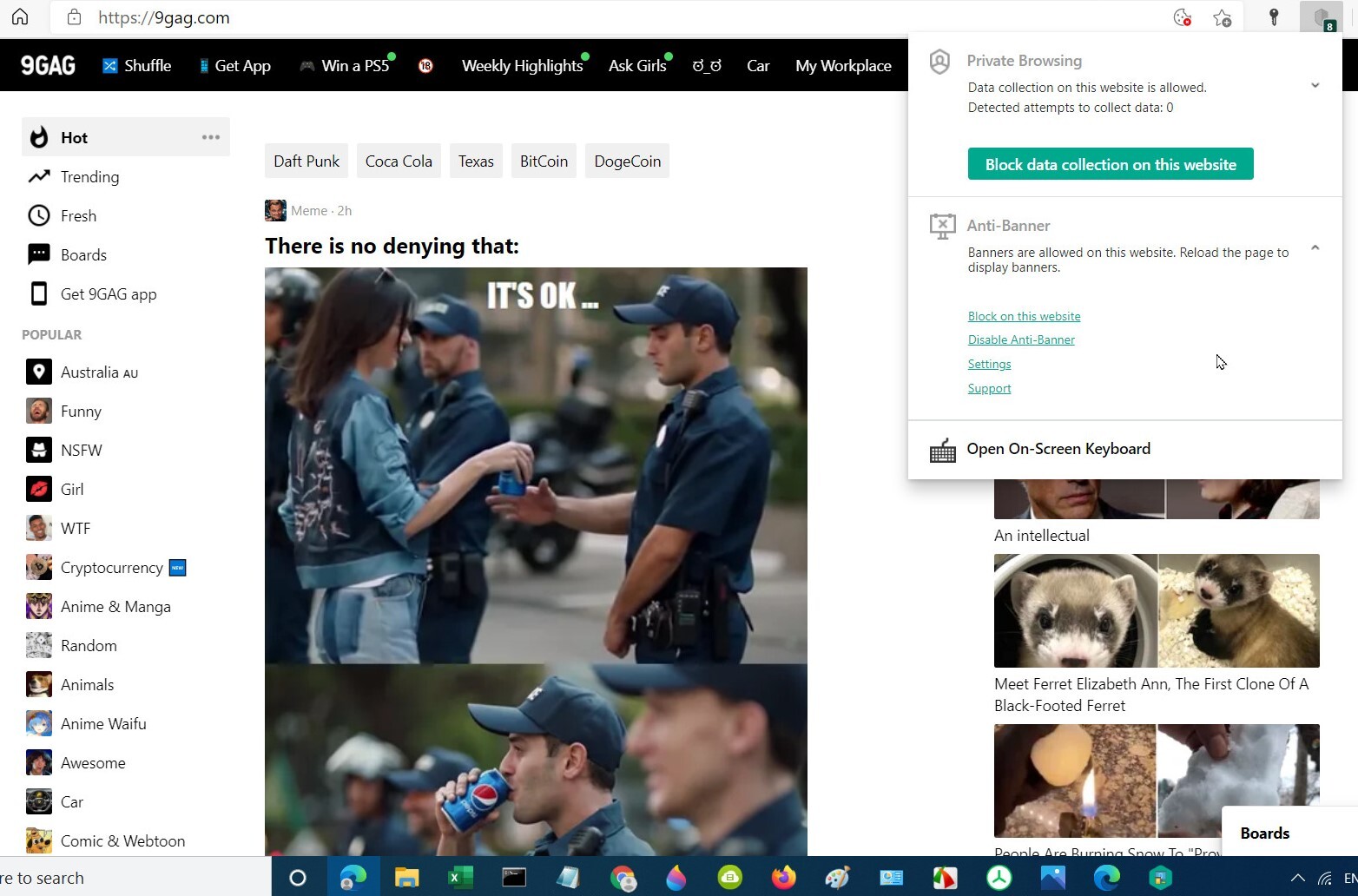Image resolution: width=1358 pixels, height=896 pixels.
Task: Click the Cortana circle in taskbar
Action: (x=298, y=878)
